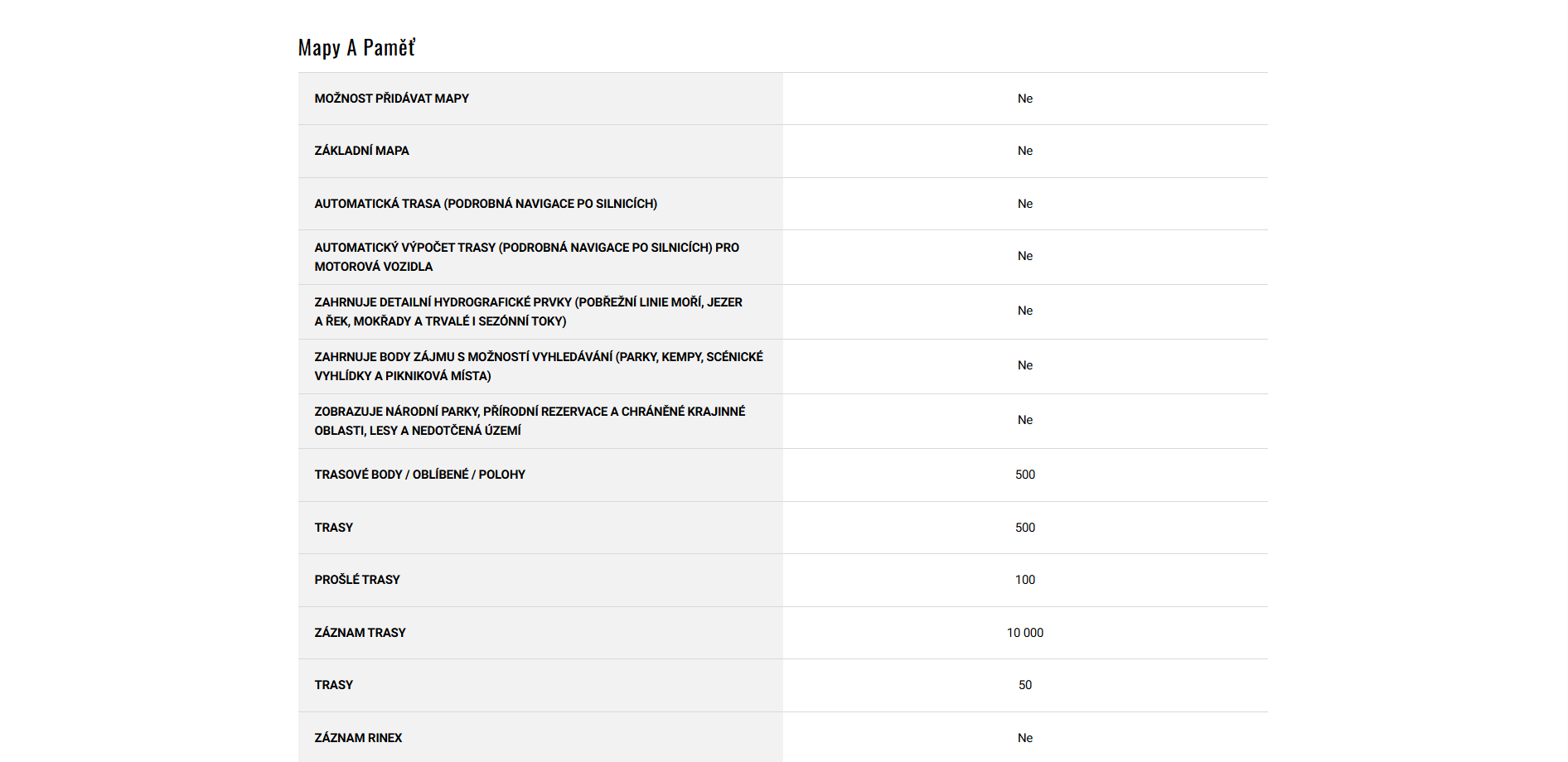Select the "Automatický výpočet trasy" motorová vozidla label

tap(526, 257)
